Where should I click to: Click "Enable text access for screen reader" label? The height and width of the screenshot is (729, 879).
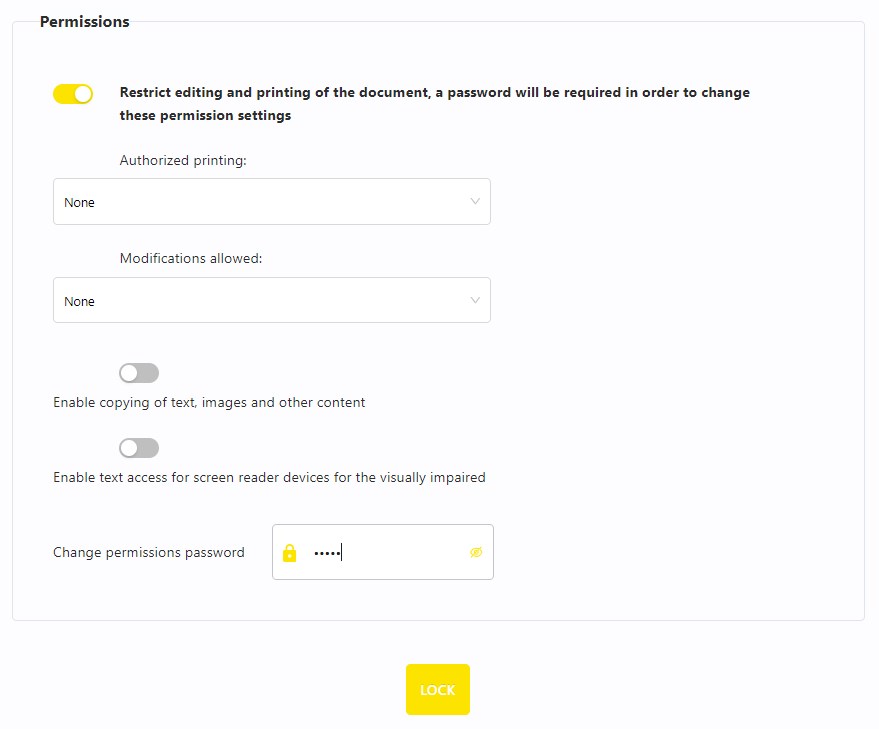point(269,478)
